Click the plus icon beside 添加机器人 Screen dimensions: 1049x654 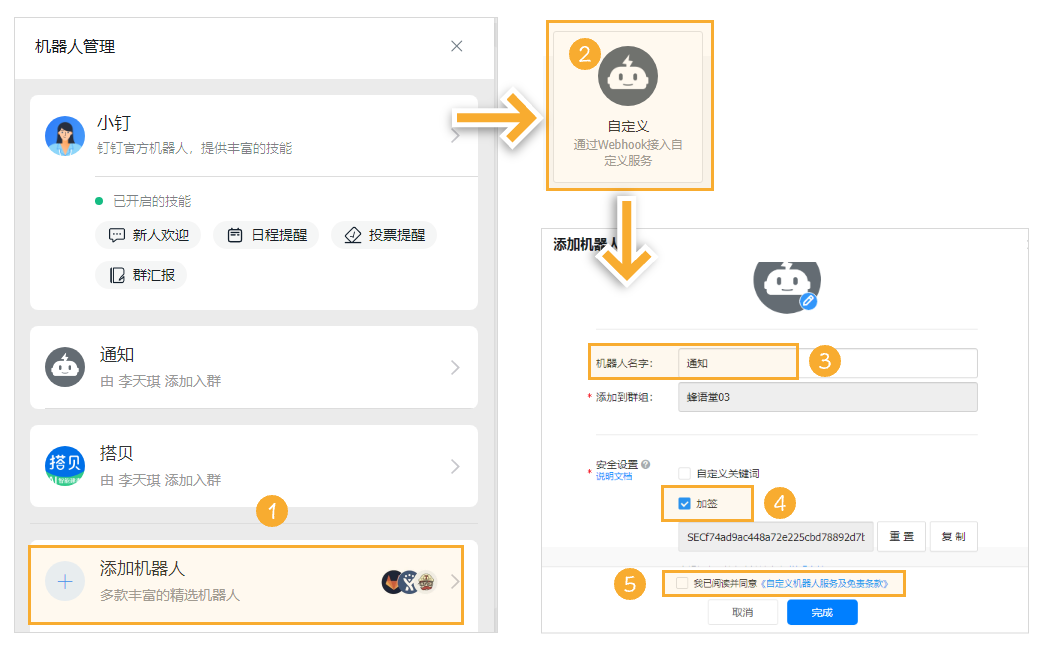click(x=65, y=583)
